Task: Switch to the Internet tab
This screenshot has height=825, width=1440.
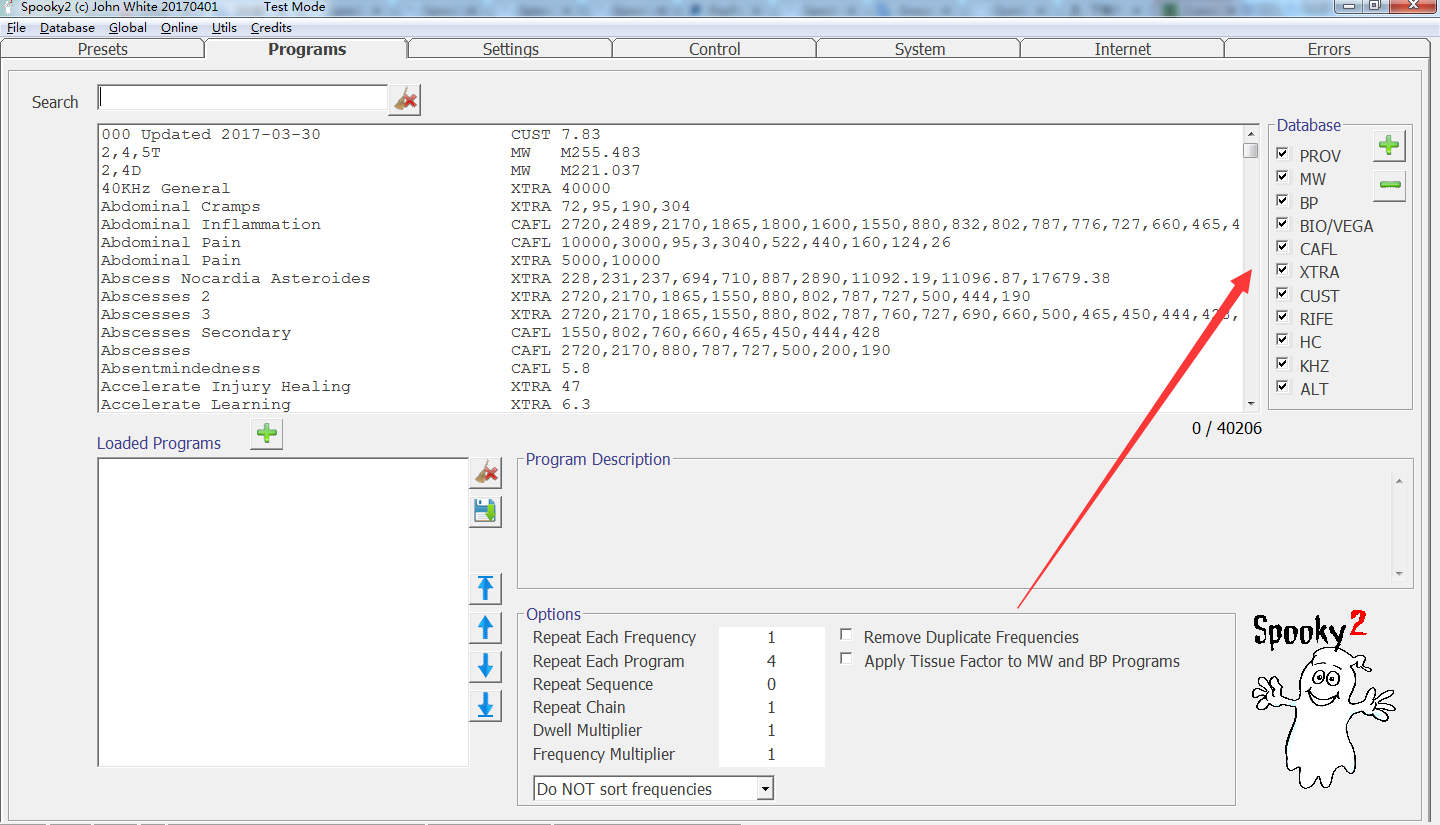Action: (x=1122, y=49)
